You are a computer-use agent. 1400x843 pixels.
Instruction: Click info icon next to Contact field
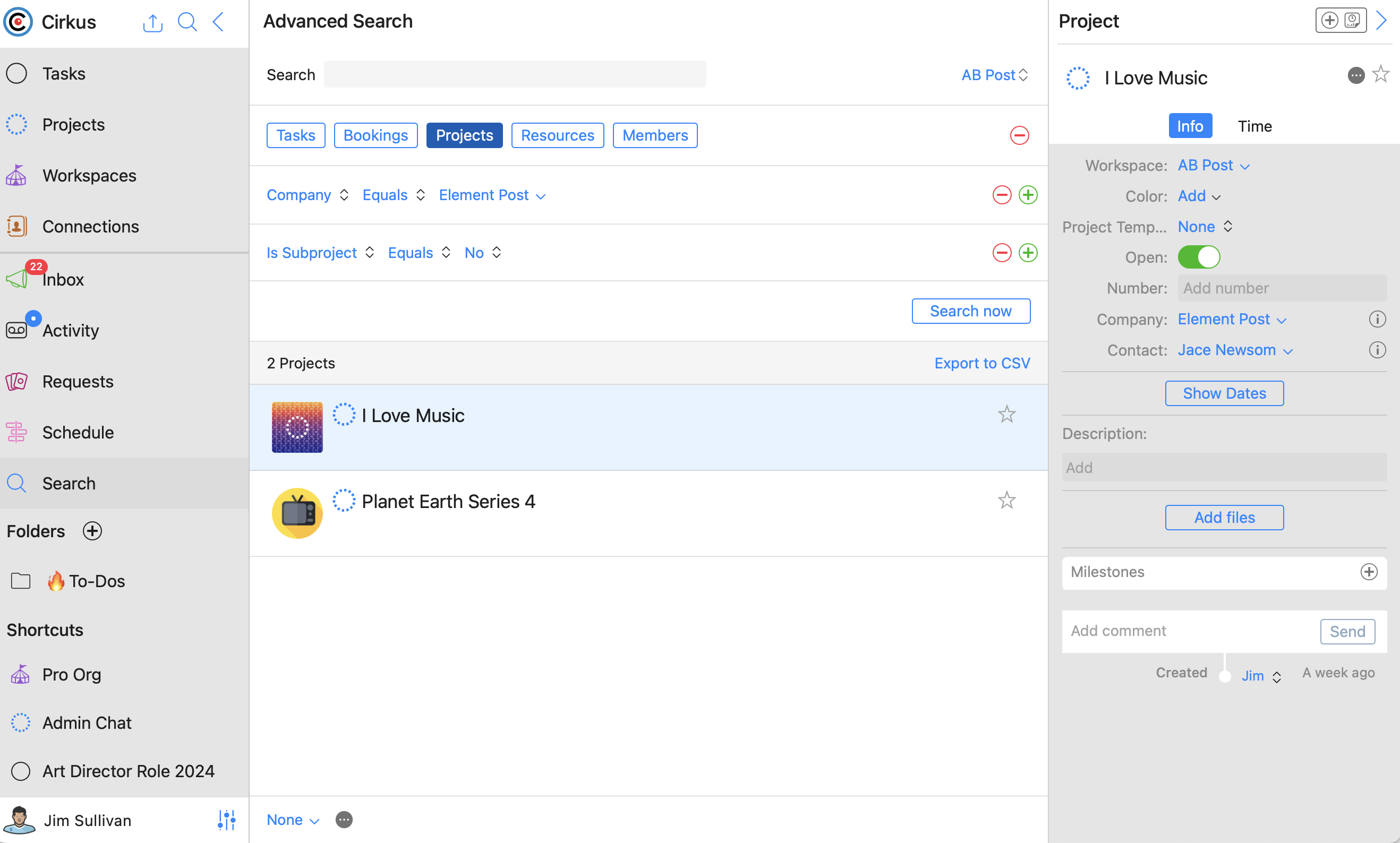click(1377, 350)
